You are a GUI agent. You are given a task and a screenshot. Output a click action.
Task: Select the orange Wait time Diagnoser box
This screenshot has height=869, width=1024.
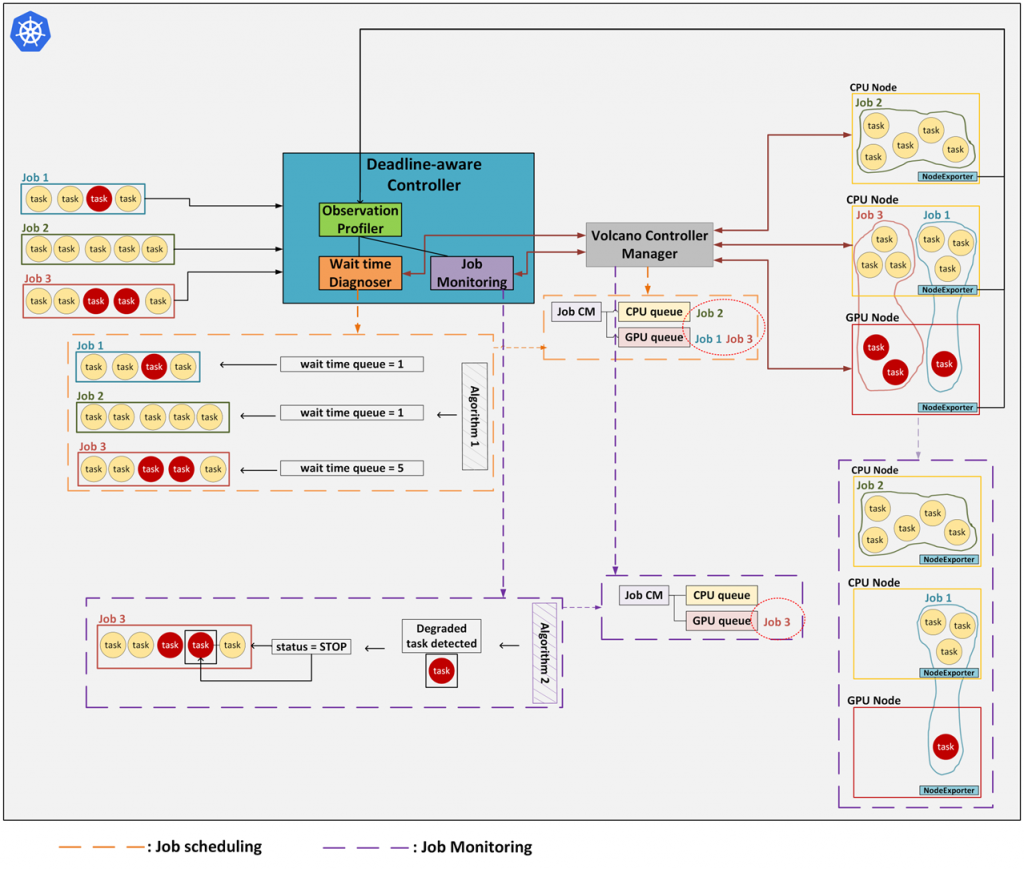360,273
